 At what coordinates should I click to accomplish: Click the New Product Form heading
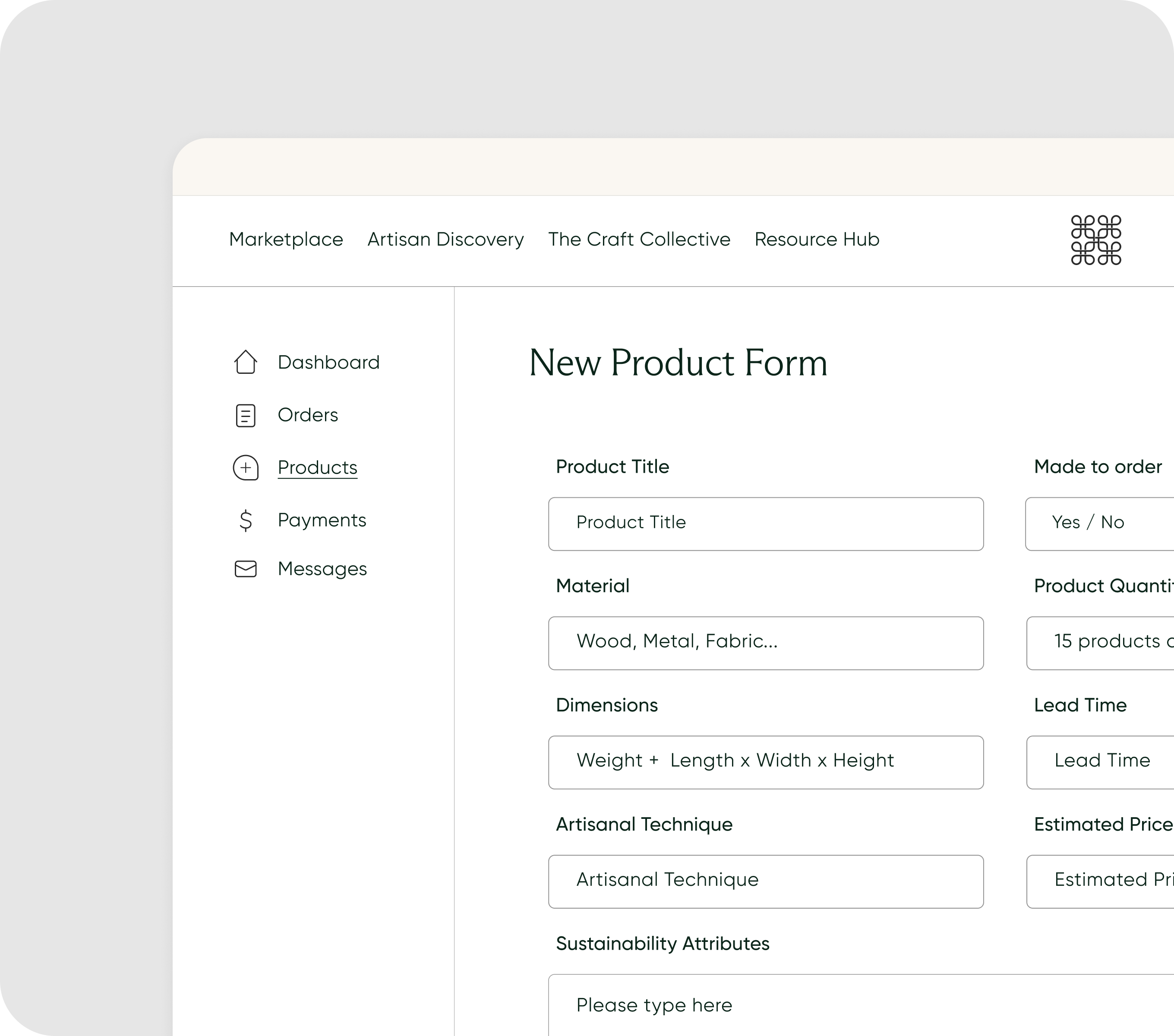click(678, 363)
